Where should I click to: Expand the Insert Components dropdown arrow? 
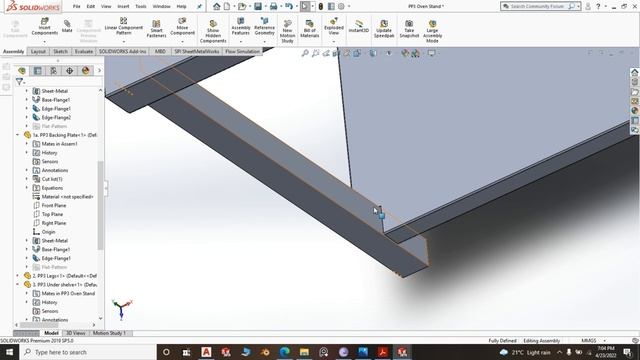tap(44, 42)
